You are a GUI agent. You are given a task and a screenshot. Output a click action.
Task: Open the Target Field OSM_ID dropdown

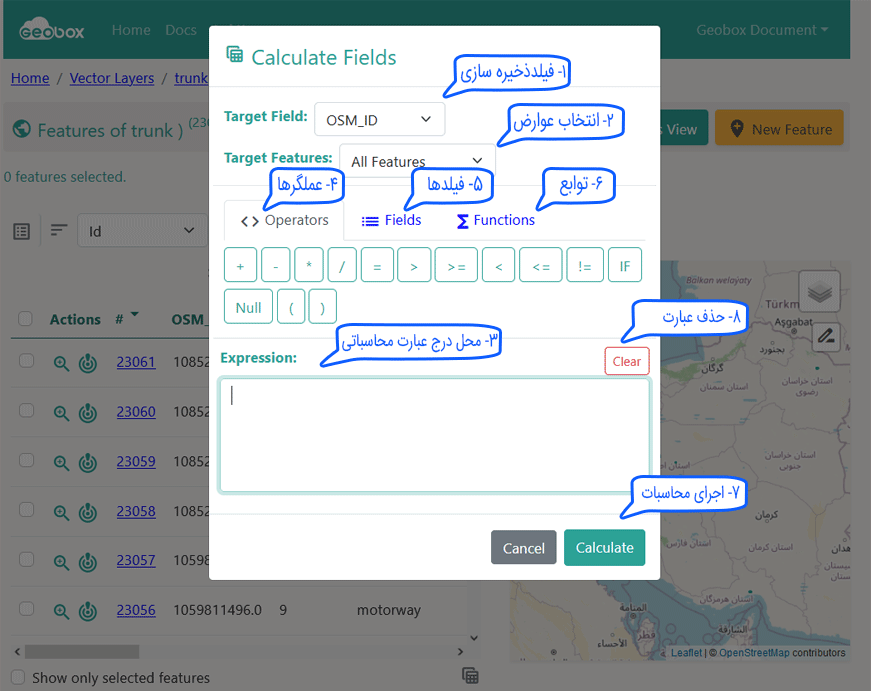(379, 120)
